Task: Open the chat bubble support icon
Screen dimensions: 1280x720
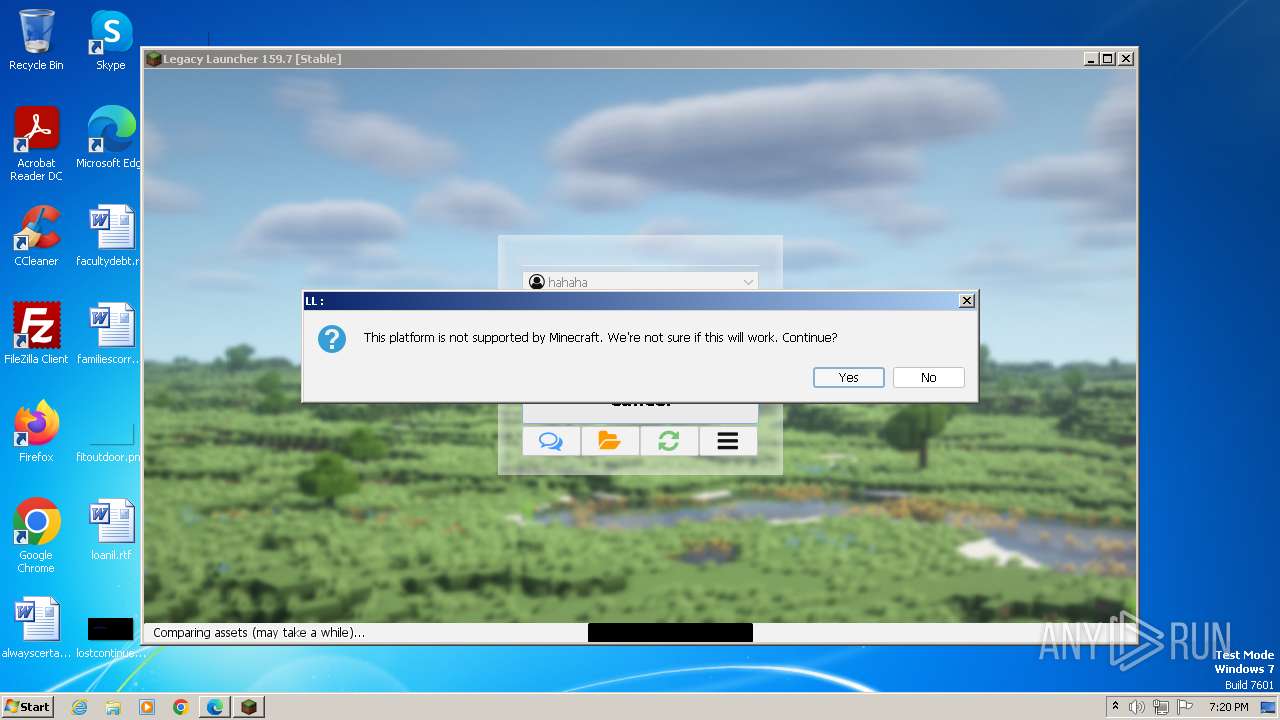Action: pos(551,441)
